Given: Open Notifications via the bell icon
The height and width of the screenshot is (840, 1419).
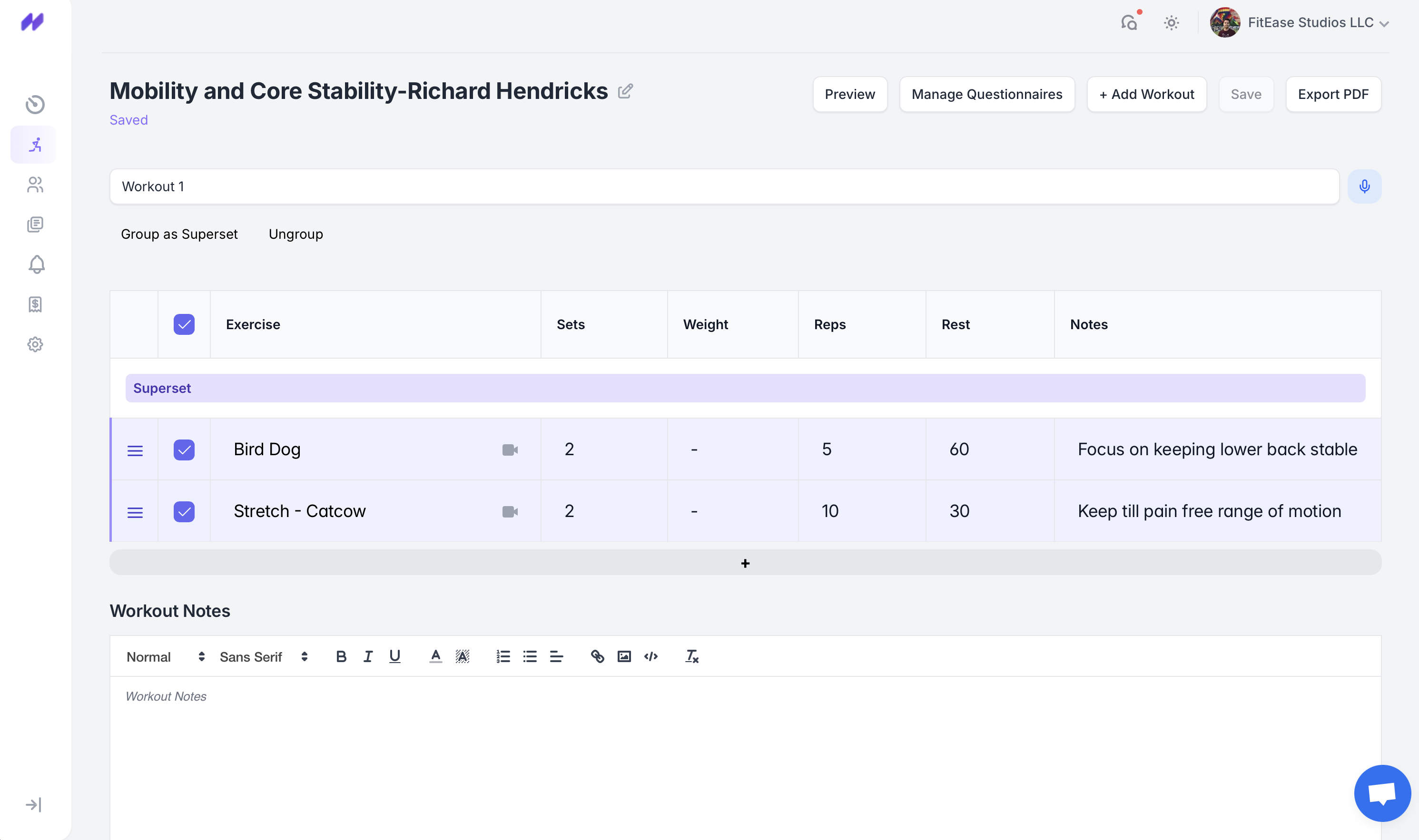Looking at the screenshot, I should pyautogui.click(x=35, y=264).
